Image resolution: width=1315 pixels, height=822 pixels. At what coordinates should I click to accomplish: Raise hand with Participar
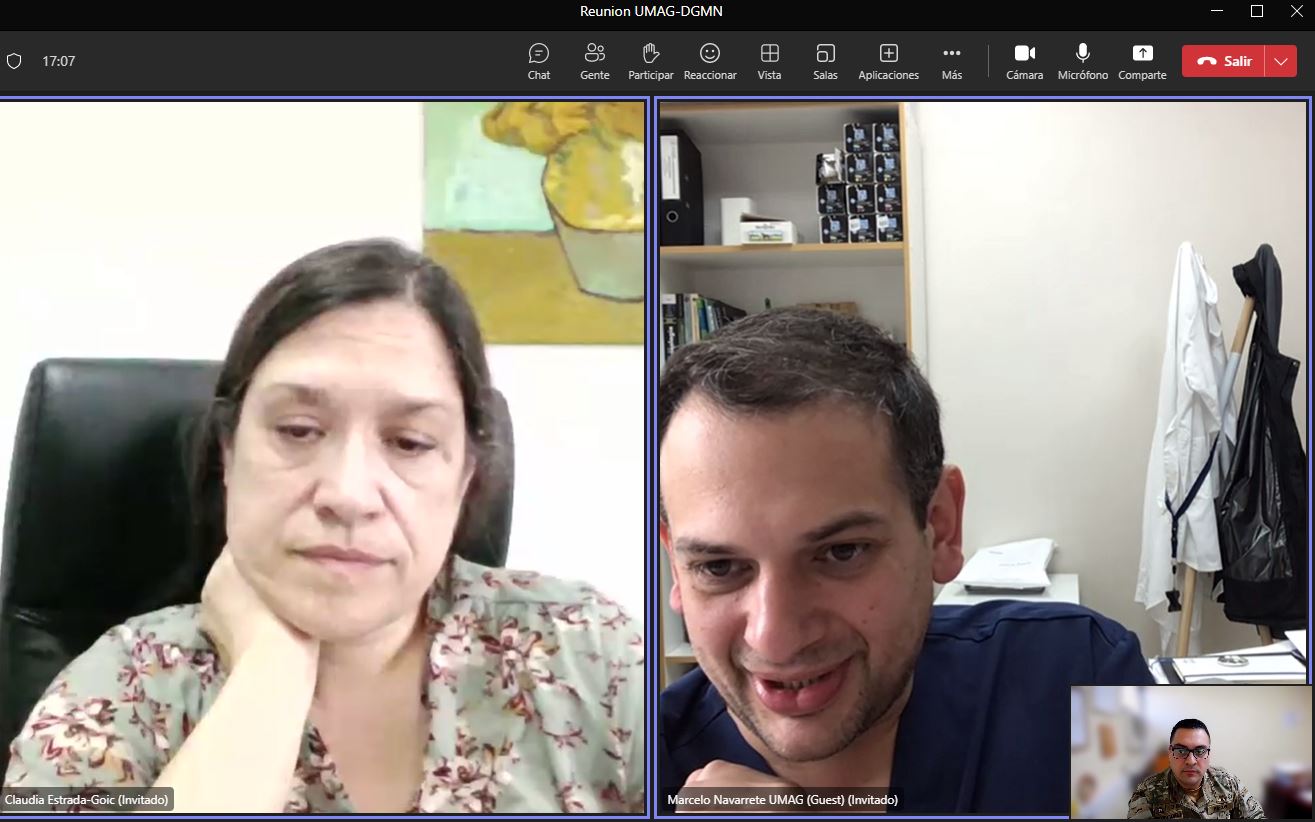tap(651, 61)
